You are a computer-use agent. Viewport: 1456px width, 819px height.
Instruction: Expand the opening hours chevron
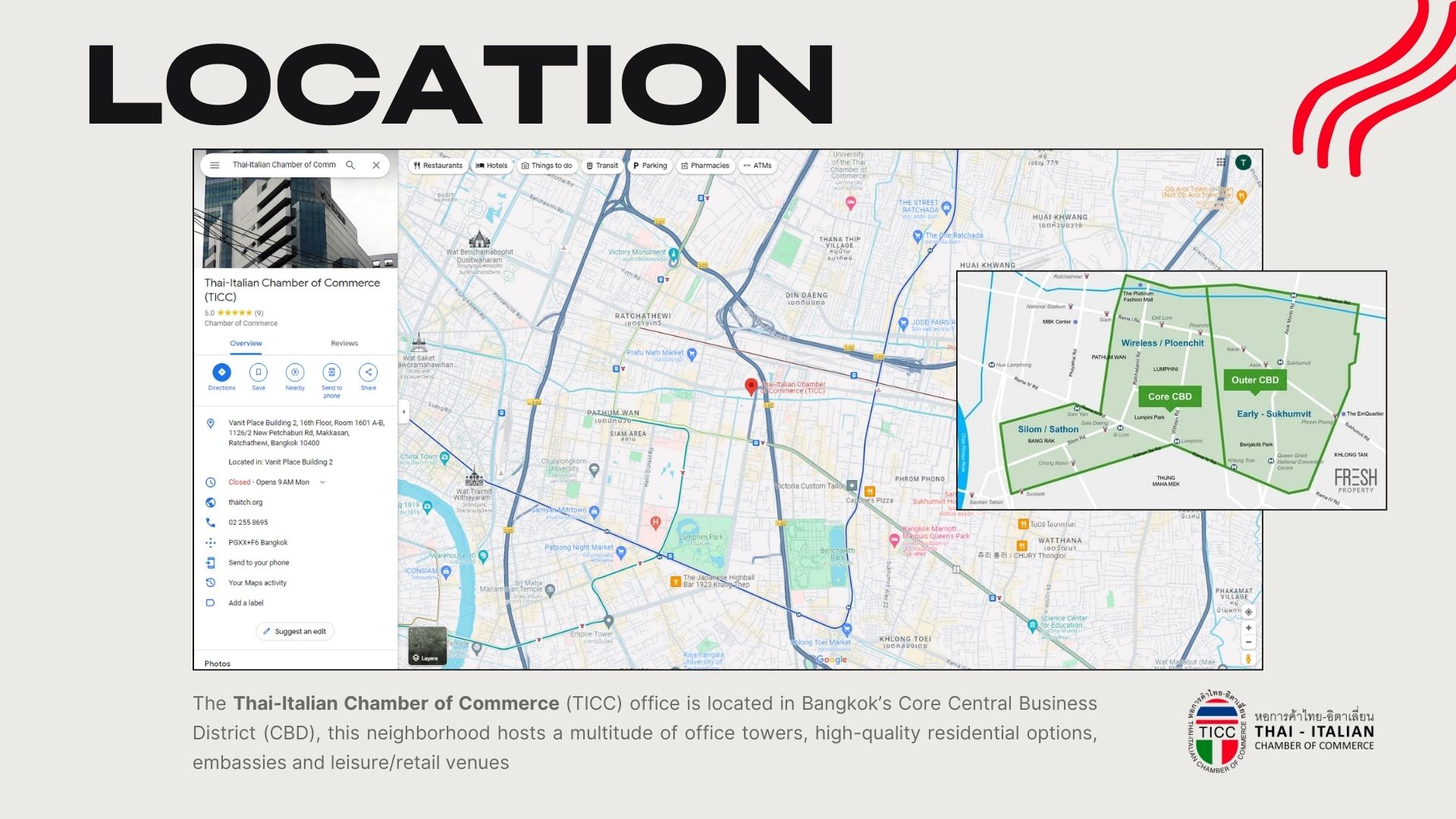coord(322,482)
